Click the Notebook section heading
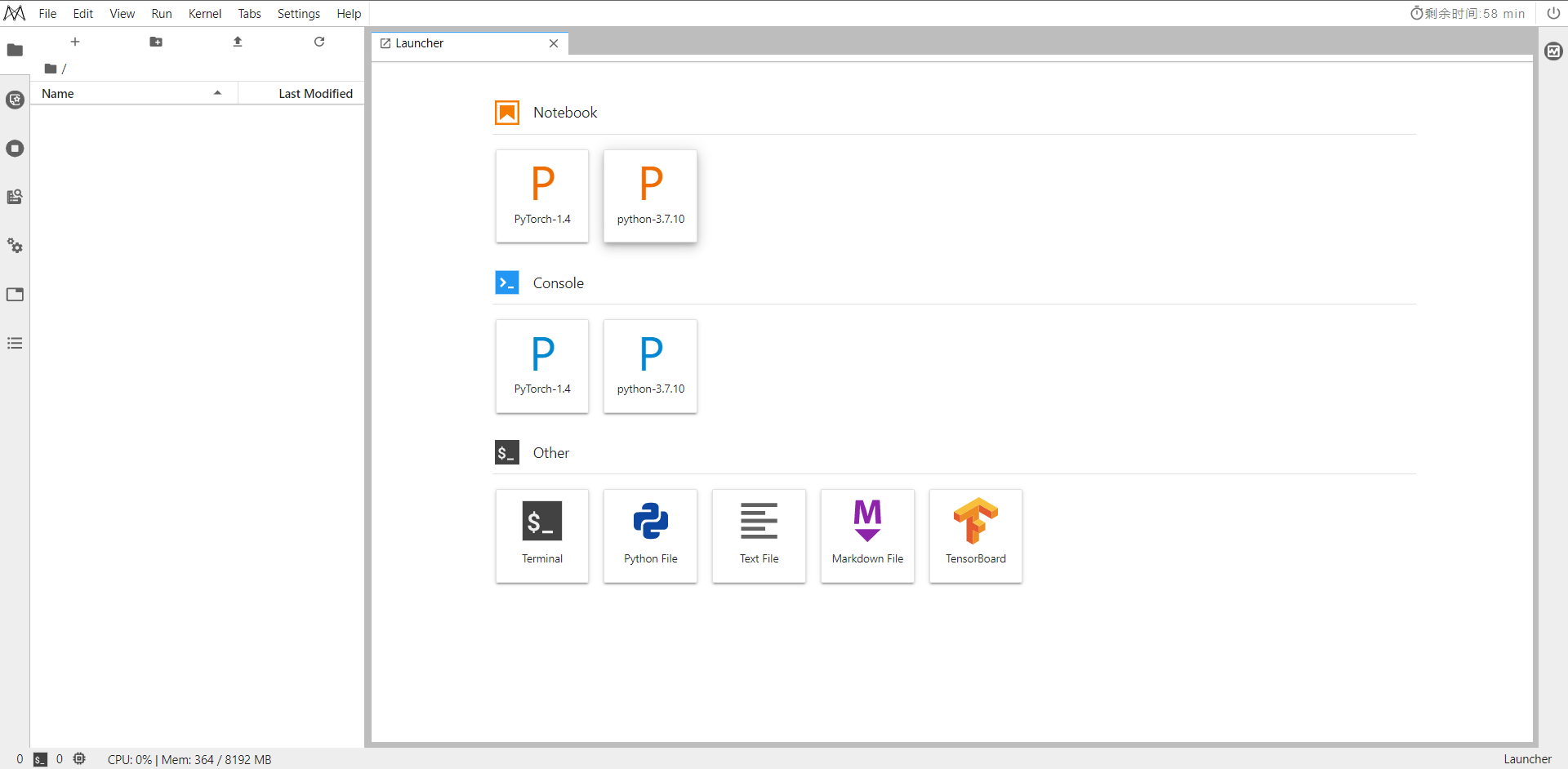Image resolution: width=1568 pixels, height=769 pixels. (x=565, y=113)
